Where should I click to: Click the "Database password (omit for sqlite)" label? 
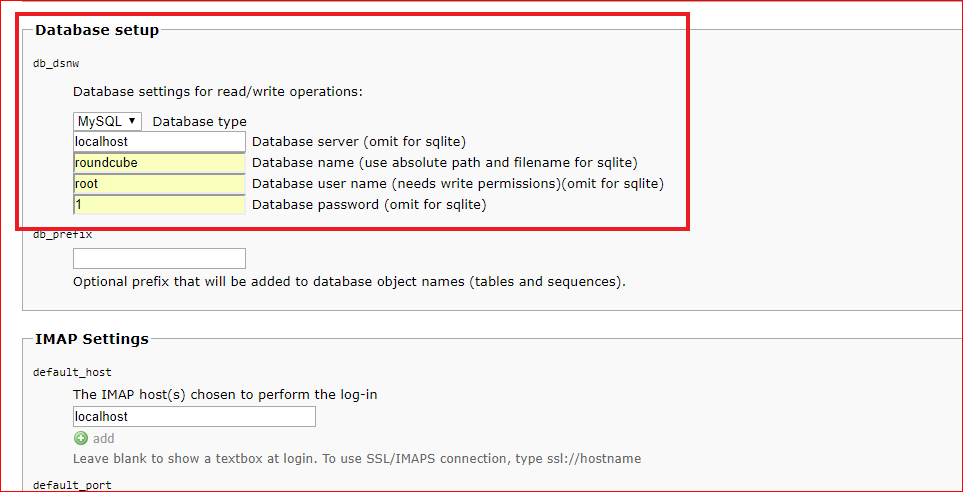[x=368, y=205]
